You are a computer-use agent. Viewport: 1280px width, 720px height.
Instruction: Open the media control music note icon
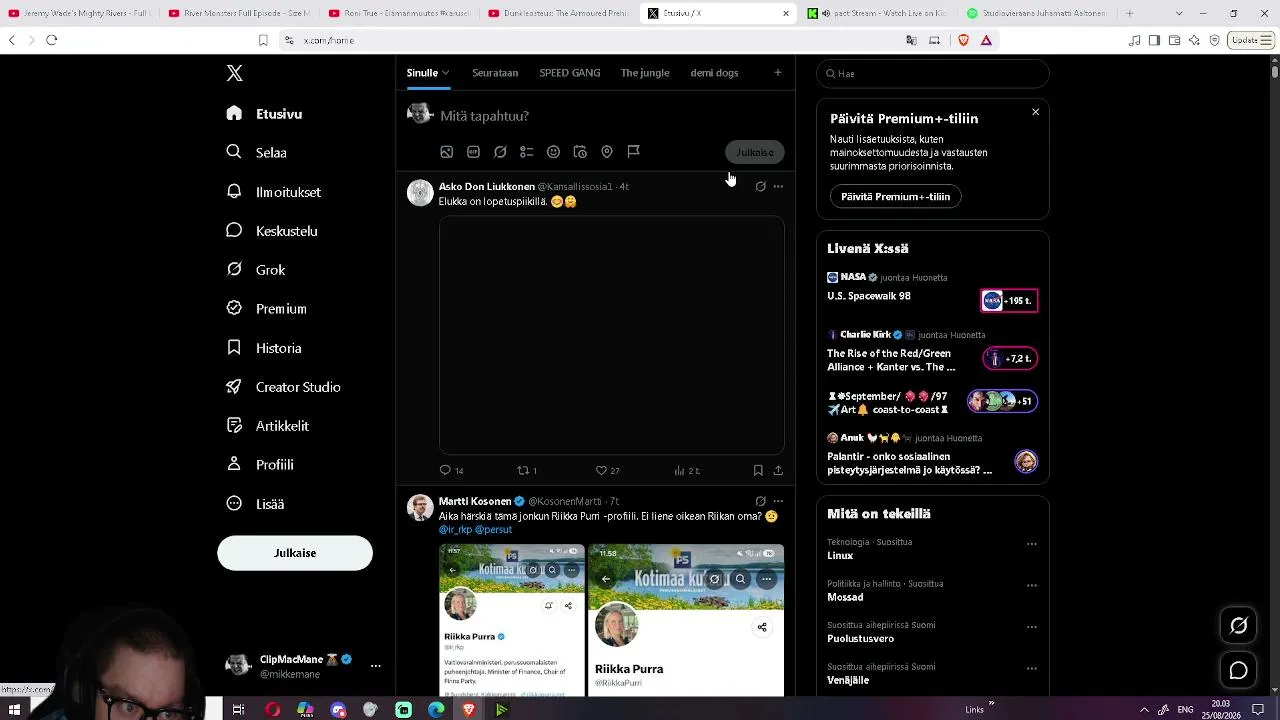(1134, 40)
